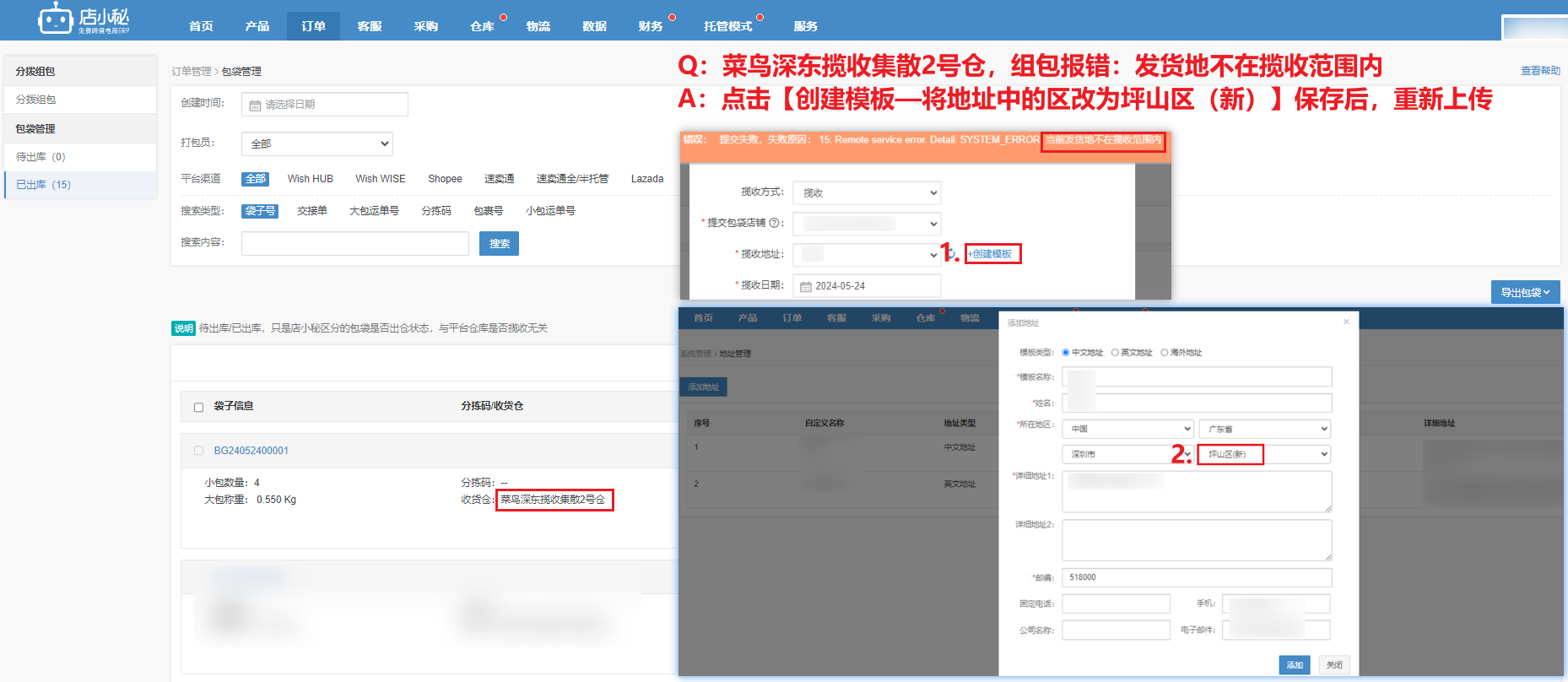Click the 分拣码/收货仓 column header

point(492,406)
